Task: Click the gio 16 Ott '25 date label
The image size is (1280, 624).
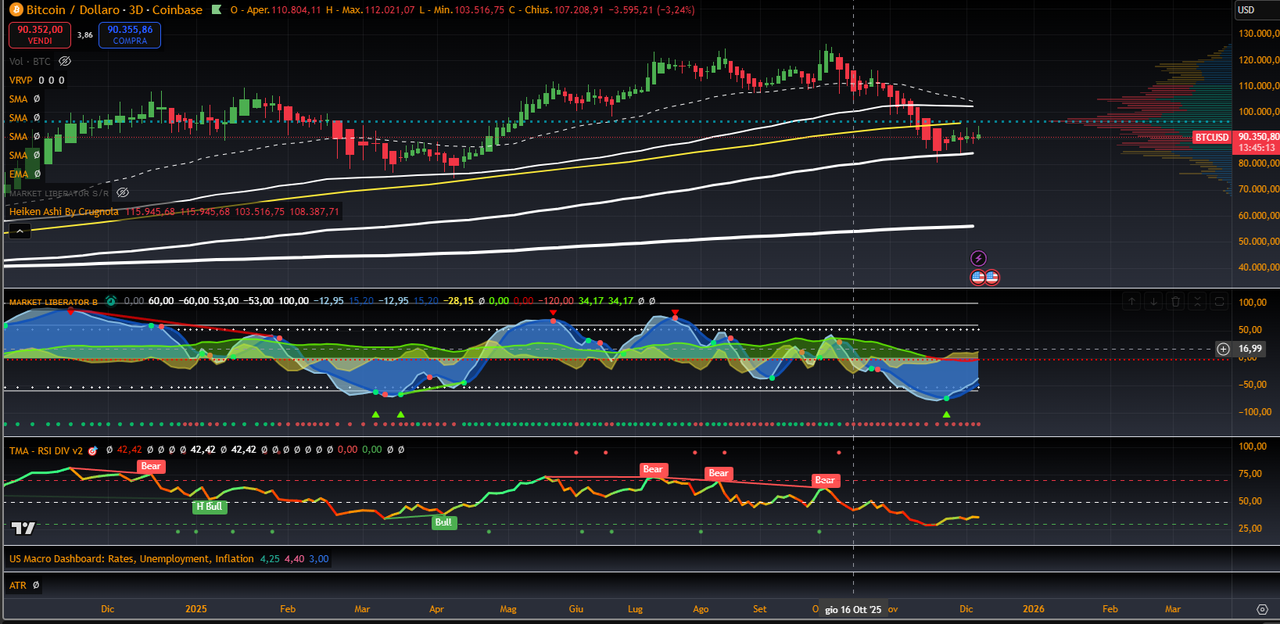Action: click(x=853, y=609)
